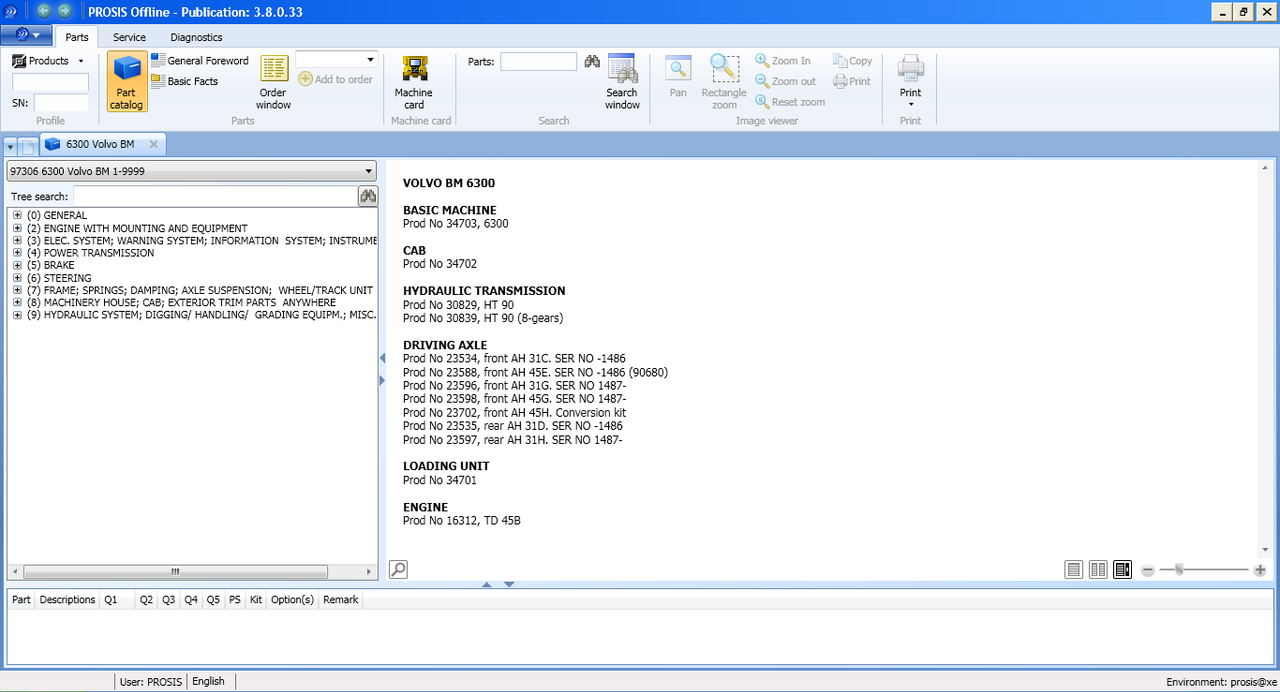This screenshot has height=692, width=1280.
Task: Select the 6300 Volvo BM document tab
Action: click(100, 145)
